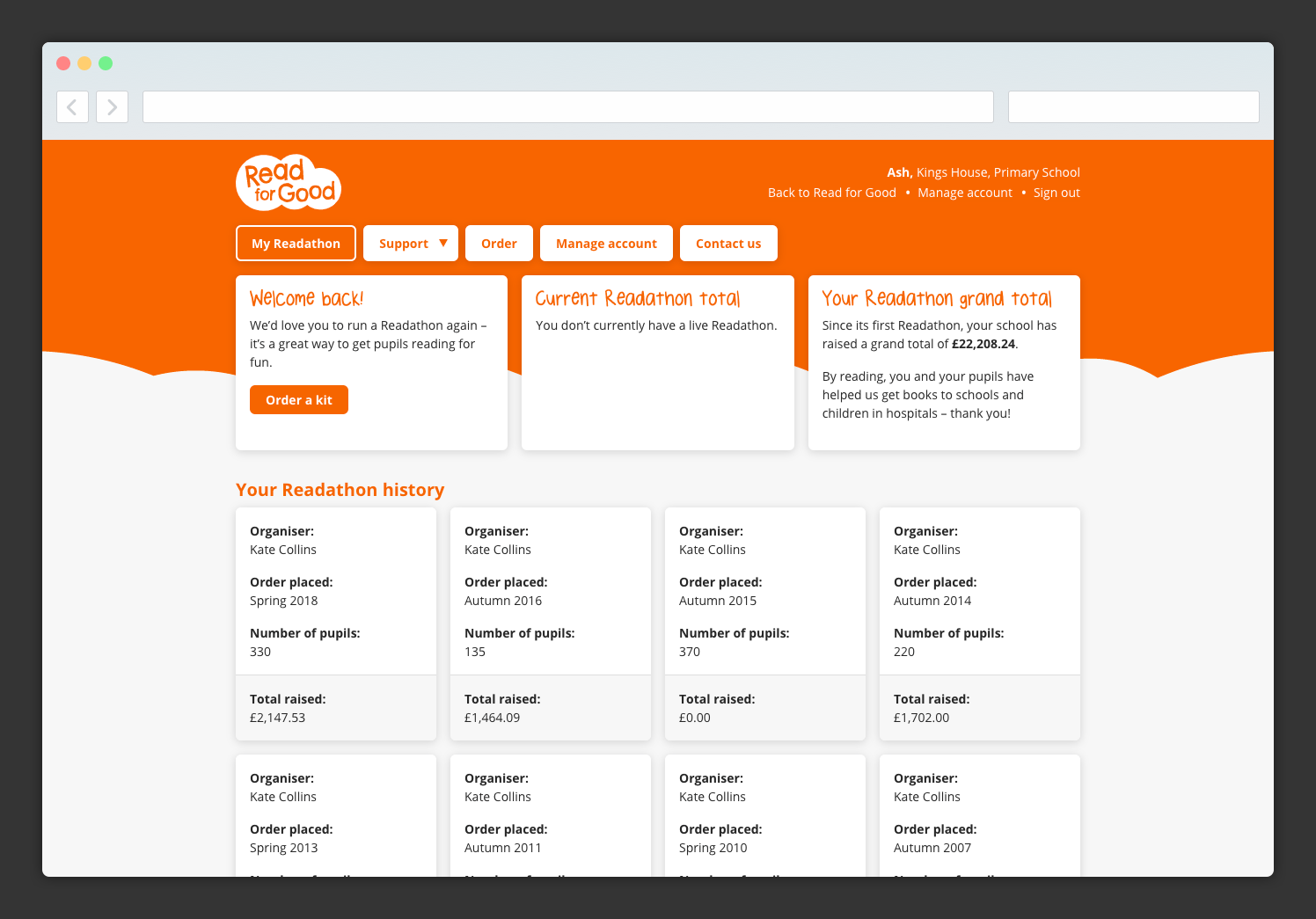Click Ash, Kings House, Primary School text

(x=983, y=172)
